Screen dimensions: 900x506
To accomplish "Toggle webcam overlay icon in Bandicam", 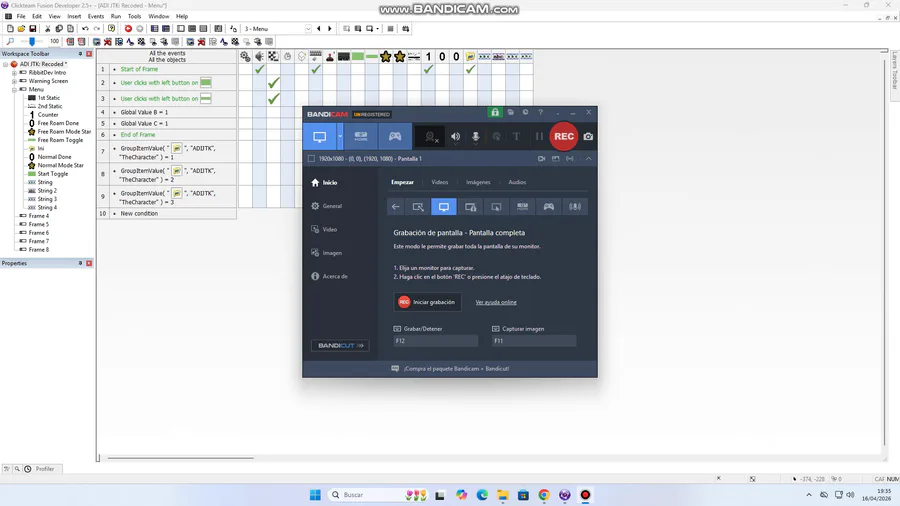I will [430, 137].
